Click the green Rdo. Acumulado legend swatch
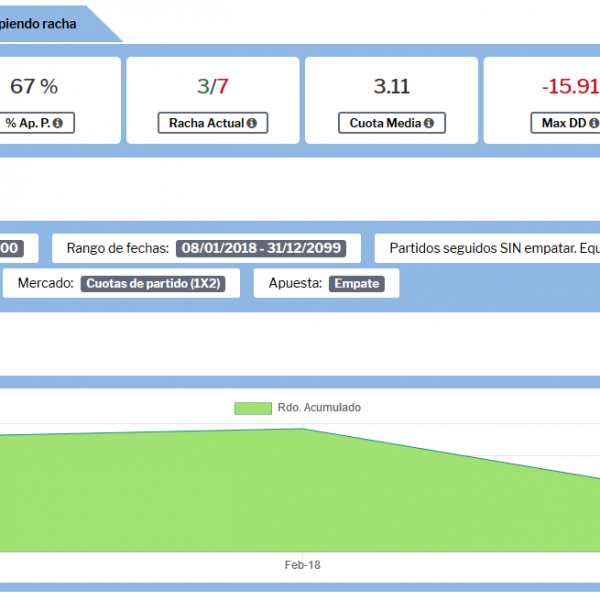The image size is (600, 600). pos(253,408)
